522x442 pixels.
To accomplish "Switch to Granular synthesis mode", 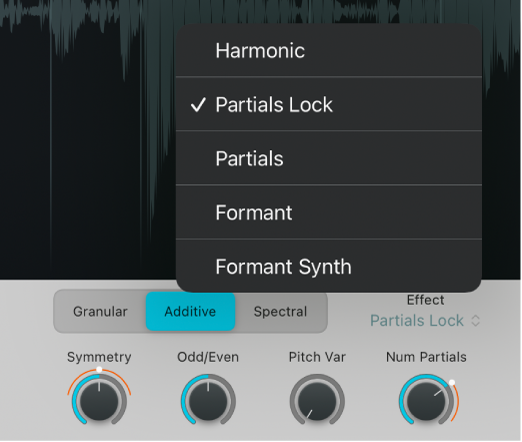I will (100, 312).
